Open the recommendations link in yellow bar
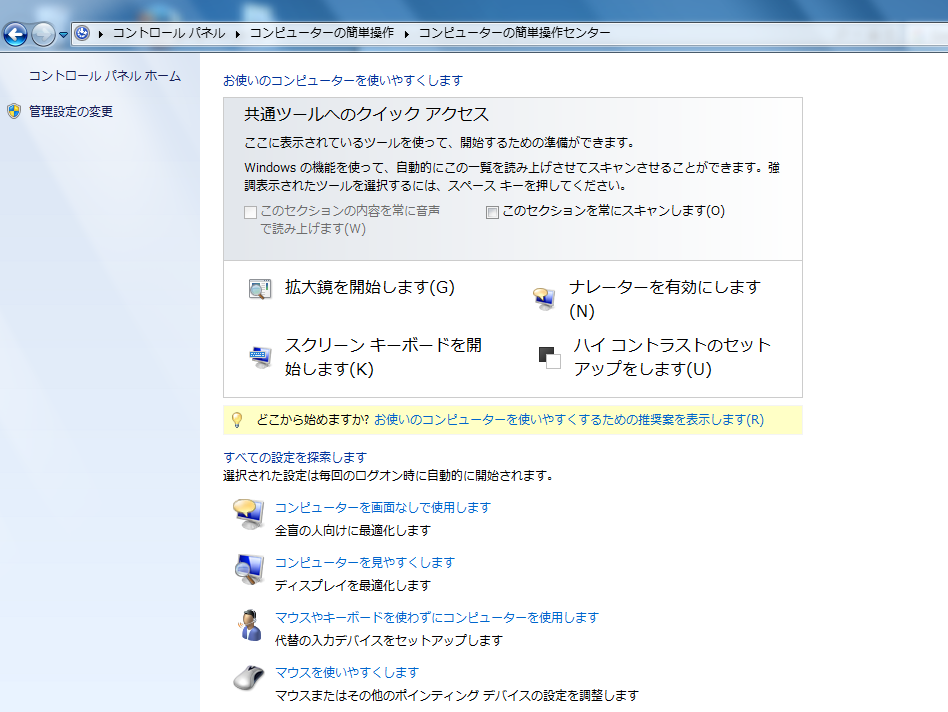 point(568,420)
